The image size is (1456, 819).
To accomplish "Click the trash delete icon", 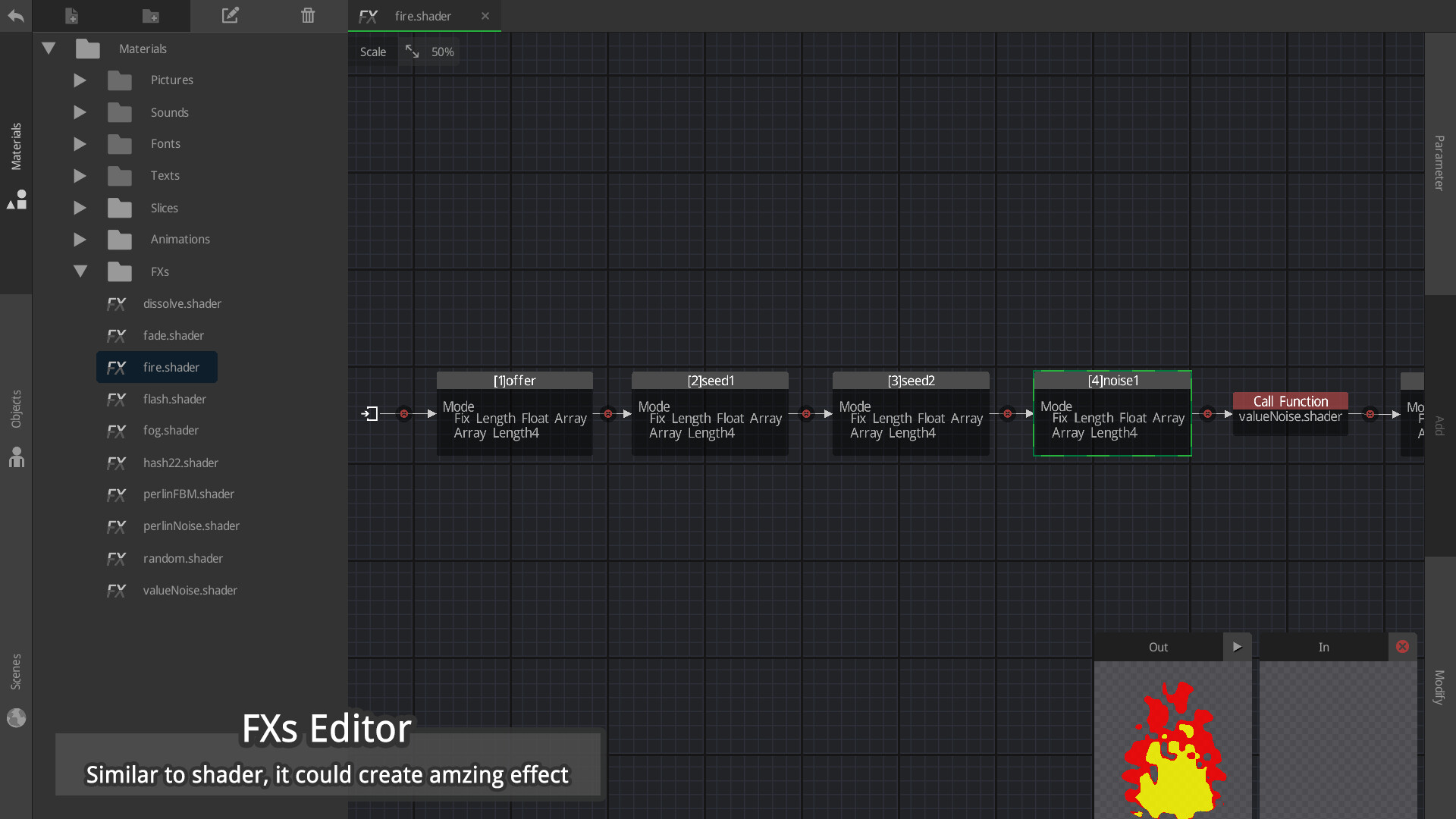I will pos(307,15).
